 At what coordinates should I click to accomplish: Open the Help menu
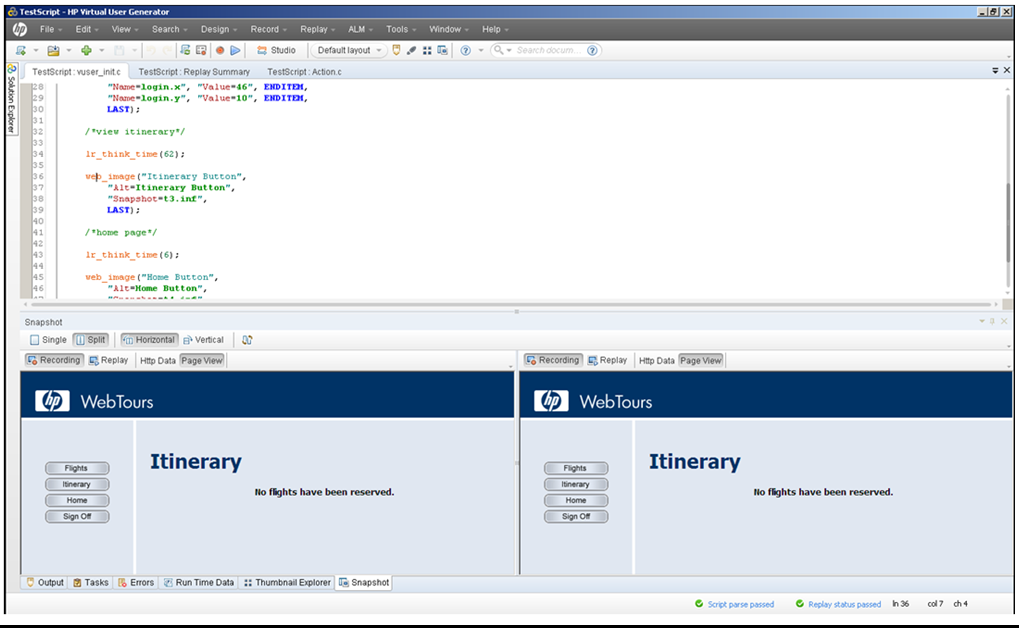(495, 29)
